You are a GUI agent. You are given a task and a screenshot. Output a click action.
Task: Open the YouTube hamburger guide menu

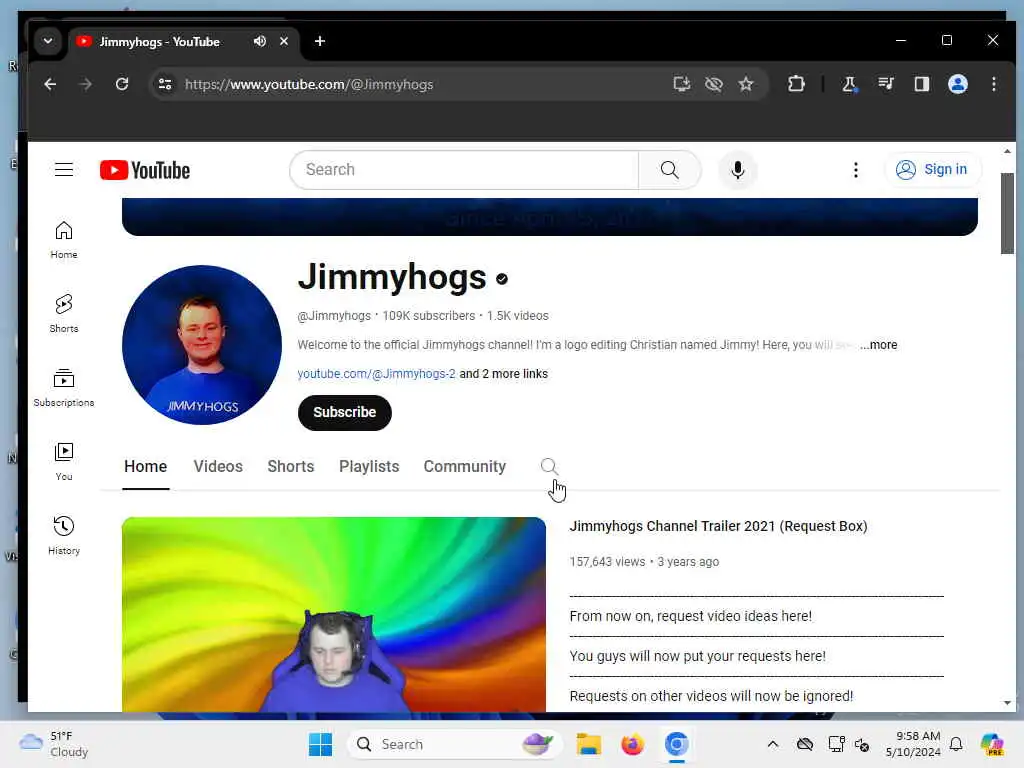point(63,170)
